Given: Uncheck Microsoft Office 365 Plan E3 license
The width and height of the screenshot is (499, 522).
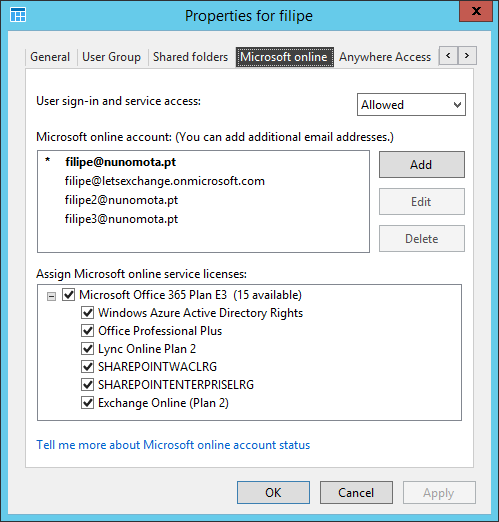Looking at the screenshot, I should (x=69, y=295).
